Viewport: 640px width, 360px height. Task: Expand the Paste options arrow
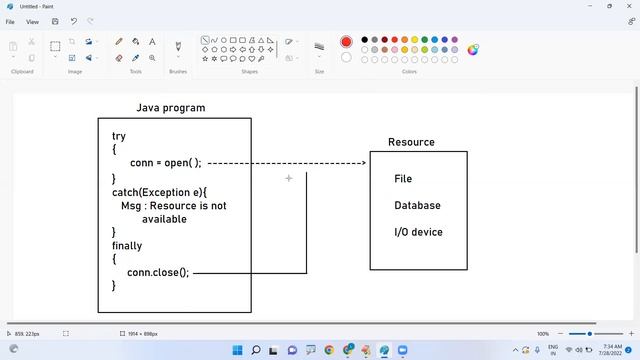point(13,57)
